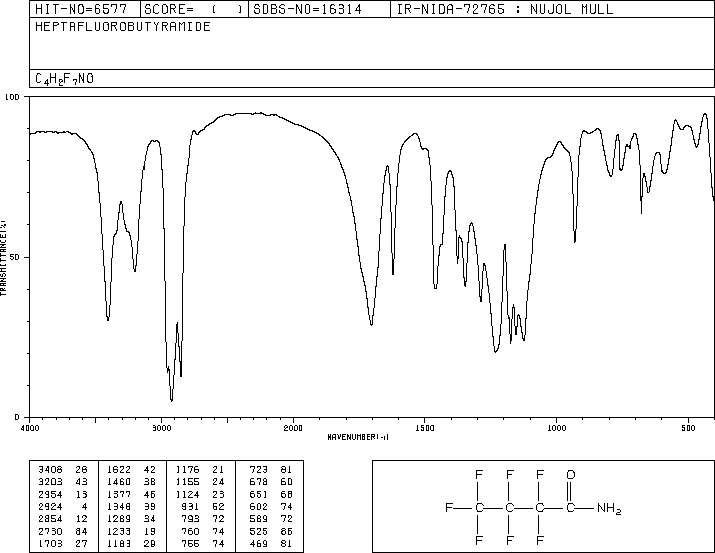Click the x-axis 3000 tick label
The image size is (715, 553).
pos(161,428)
